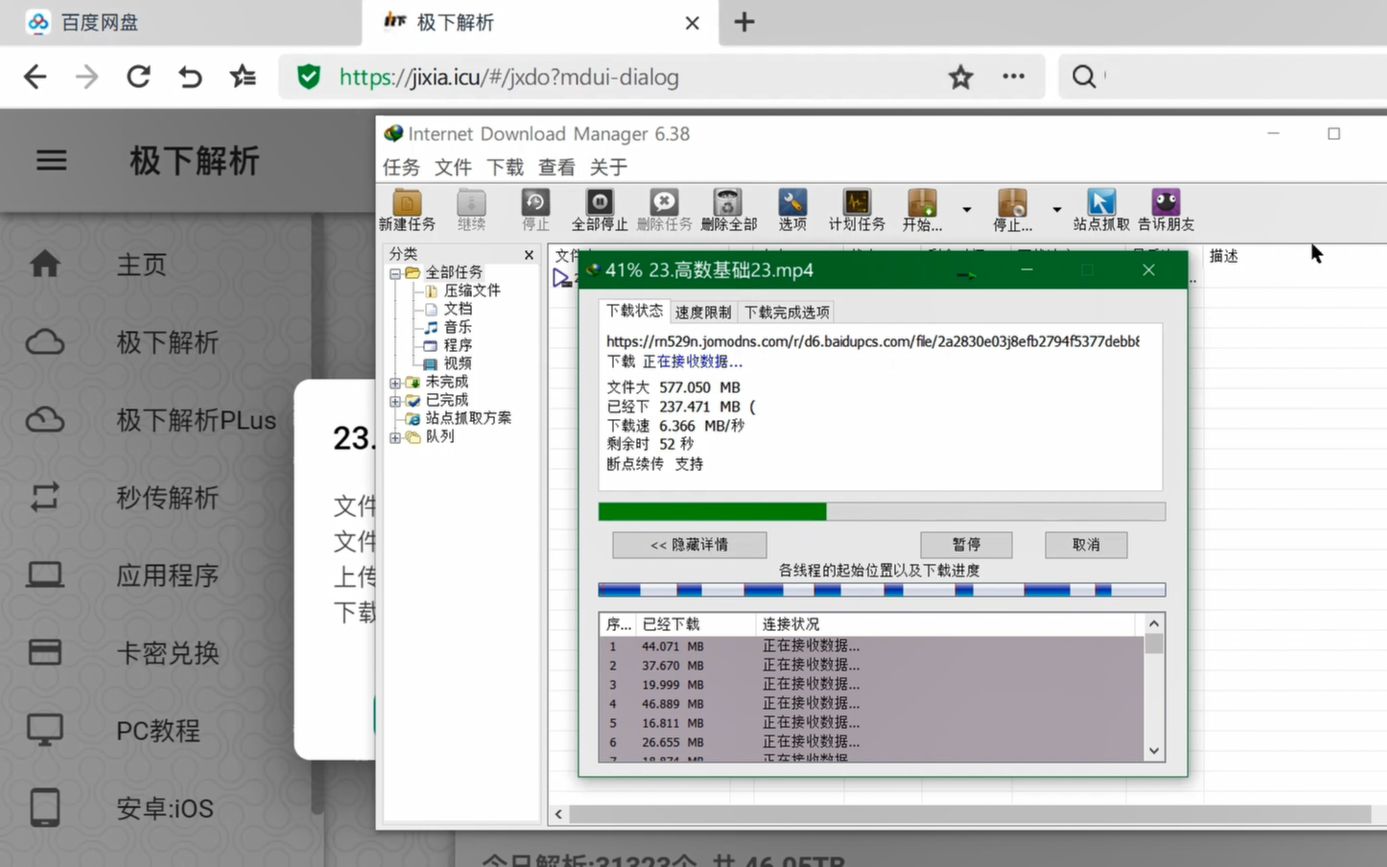Expand the 队列 tree node
The width and height of the screenshot is (1387, 867).
[395, 437]
